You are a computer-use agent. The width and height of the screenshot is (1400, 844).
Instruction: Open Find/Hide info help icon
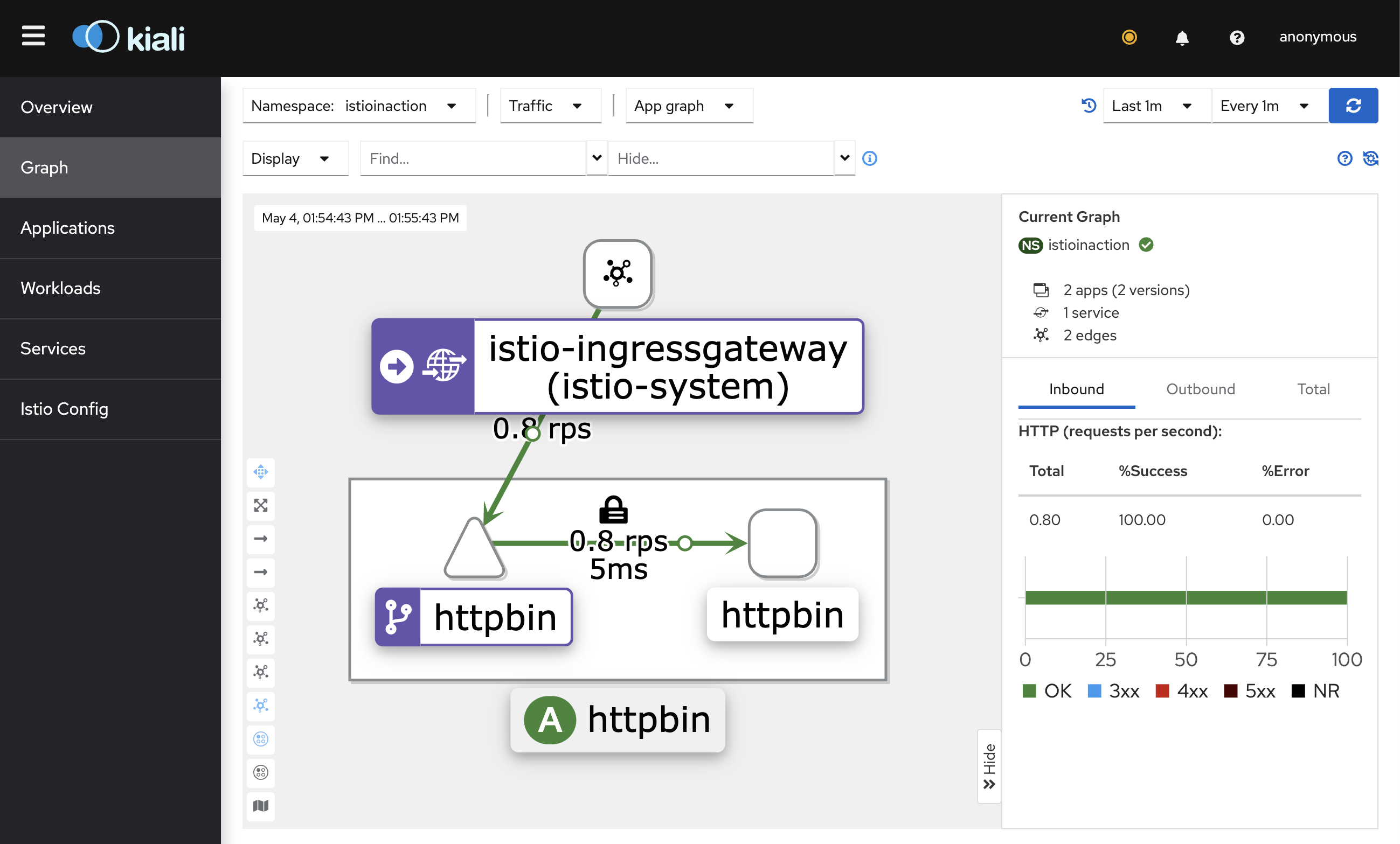pos(869,158)
